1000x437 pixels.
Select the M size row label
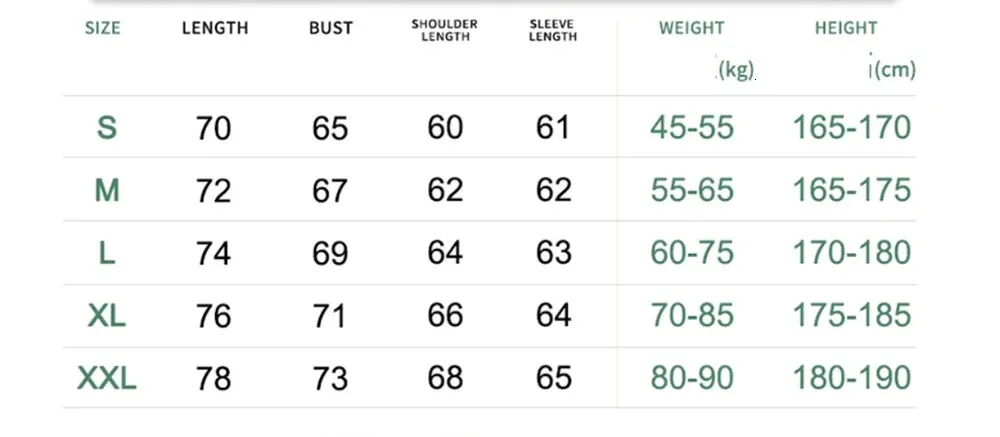(107, 190)
